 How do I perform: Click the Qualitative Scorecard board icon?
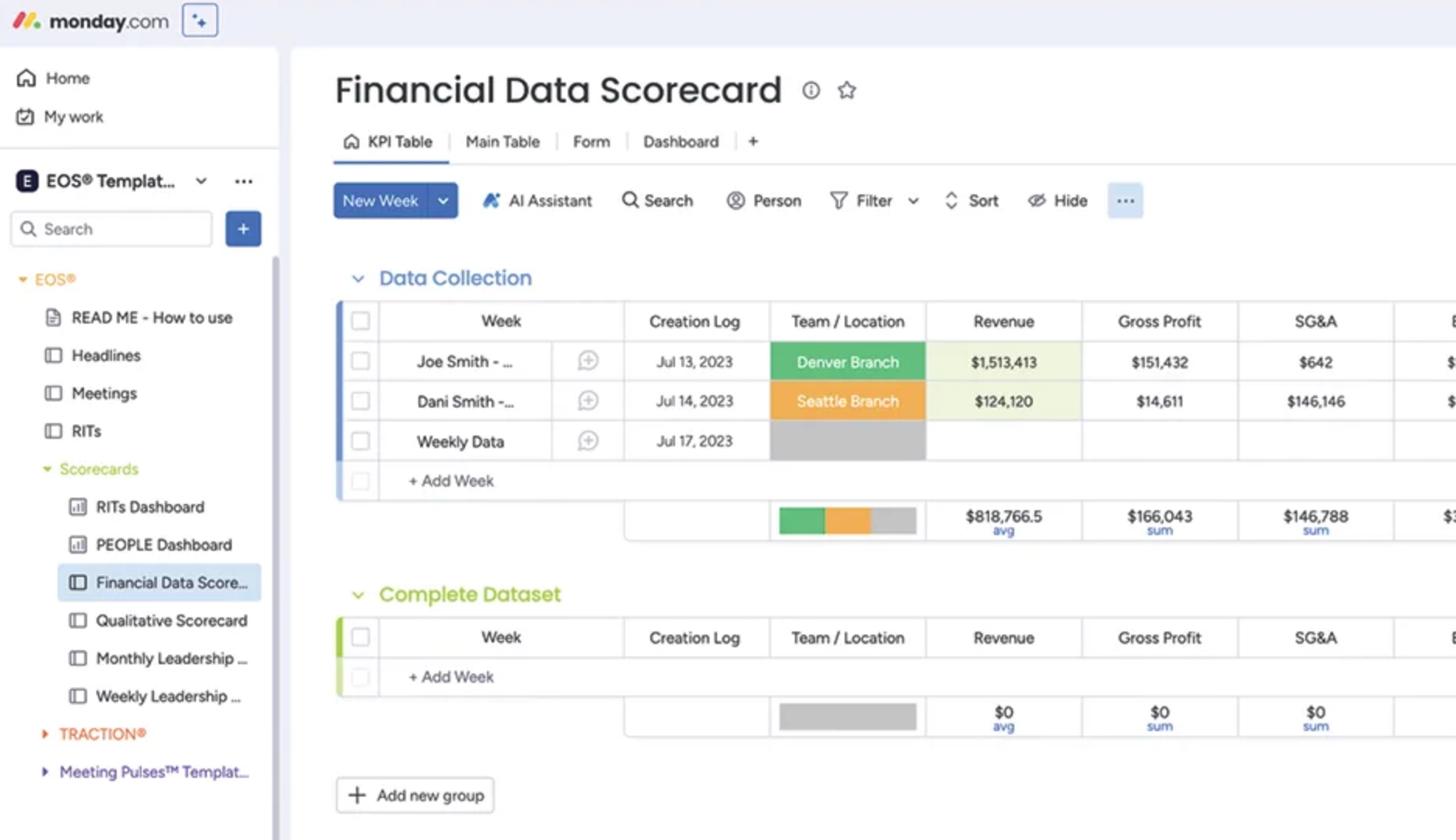78,621
